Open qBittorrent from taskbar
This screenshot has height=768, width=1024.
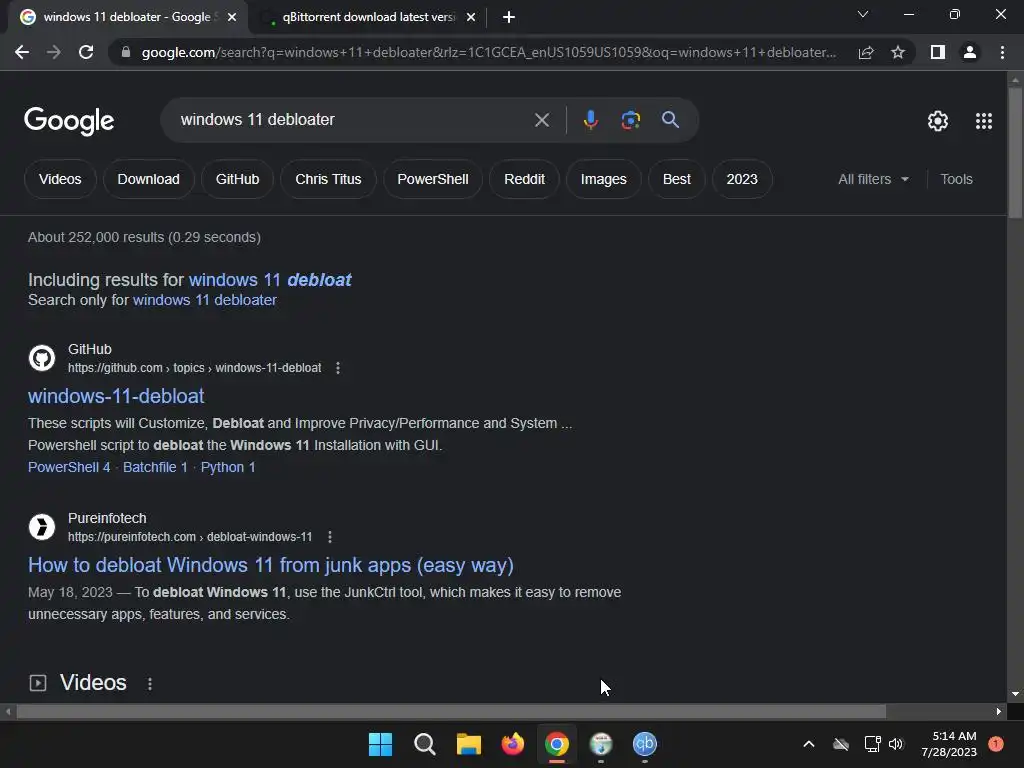(645, 744)
